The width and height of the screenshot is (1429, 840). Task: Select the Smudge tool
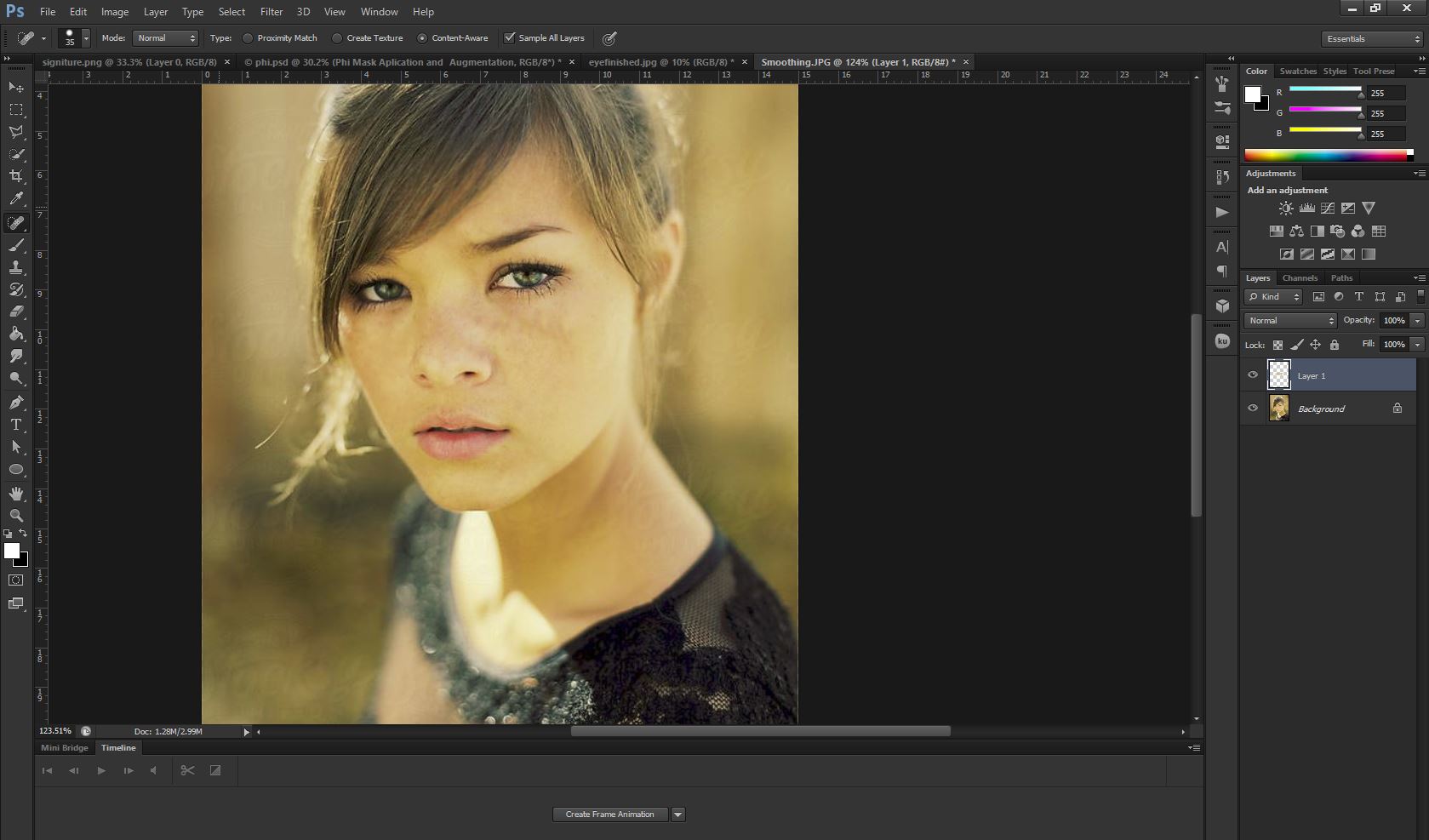(x=16, y=356)
